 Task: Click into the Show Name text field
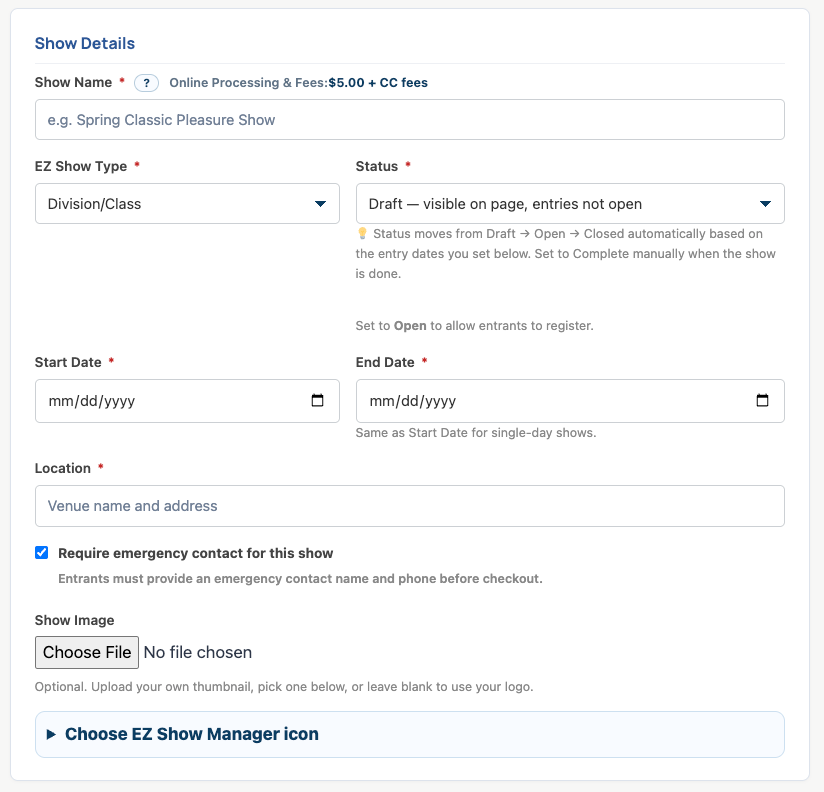coord(410,120)
